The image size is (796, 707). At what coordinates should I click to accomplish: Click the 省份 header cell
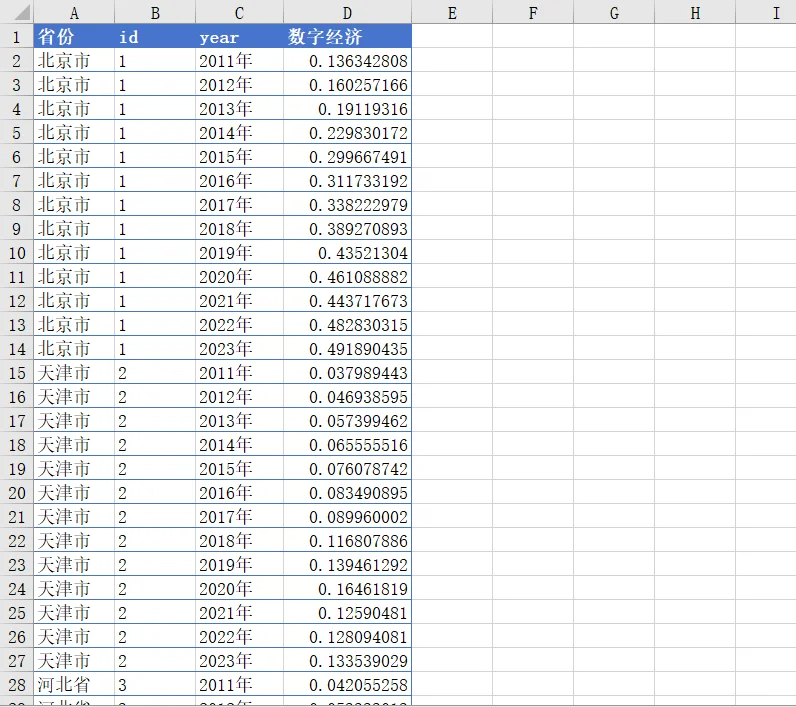(x=74, y=37)
